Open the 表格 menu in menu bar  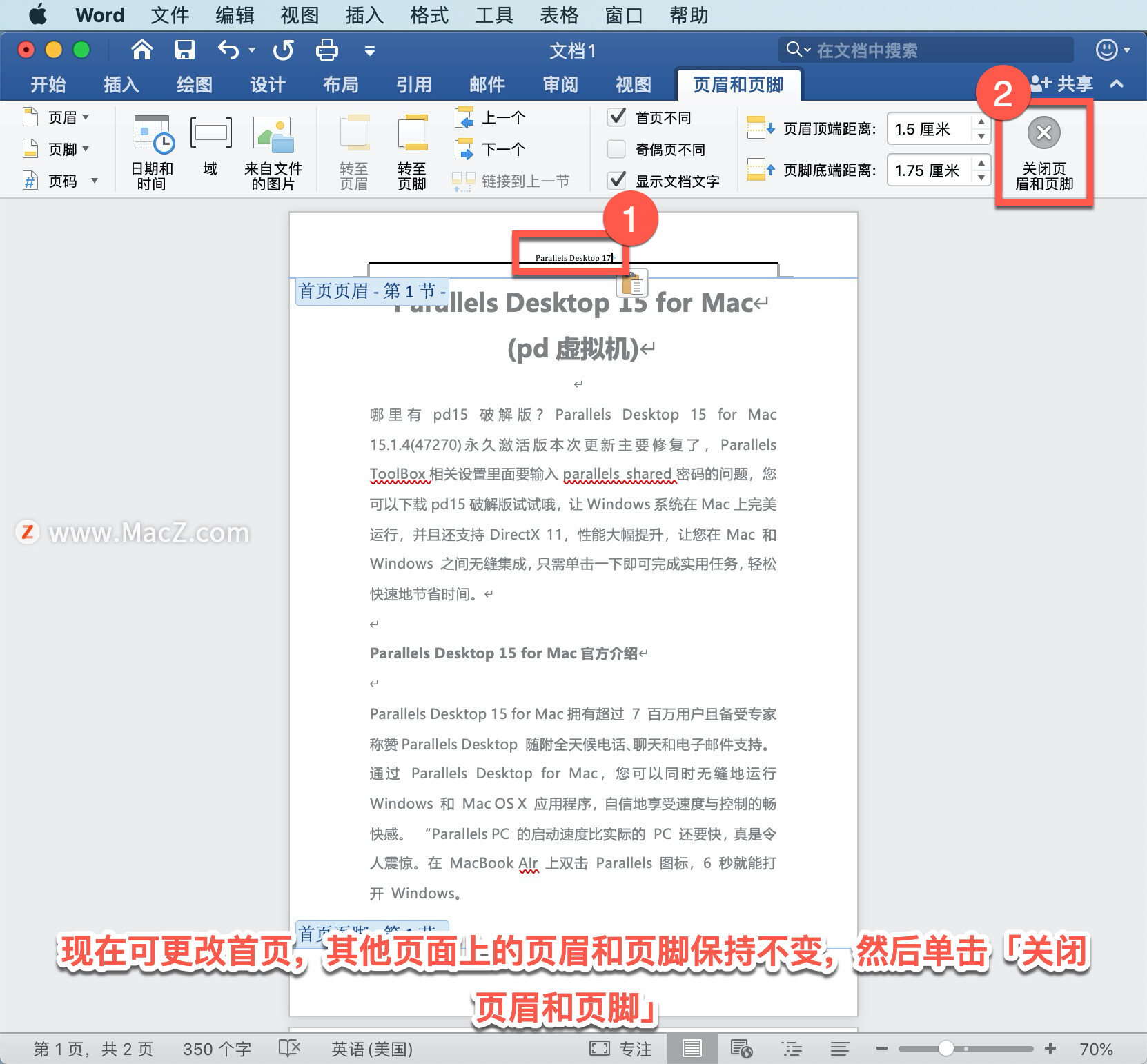[x=559, y=14]
